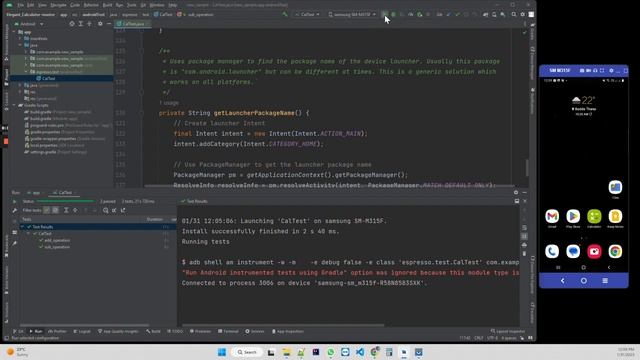This screenshot has width=640, height=360.
Task: Click Home circle on phone mirror bottom bar
Action: pos(584,281)
